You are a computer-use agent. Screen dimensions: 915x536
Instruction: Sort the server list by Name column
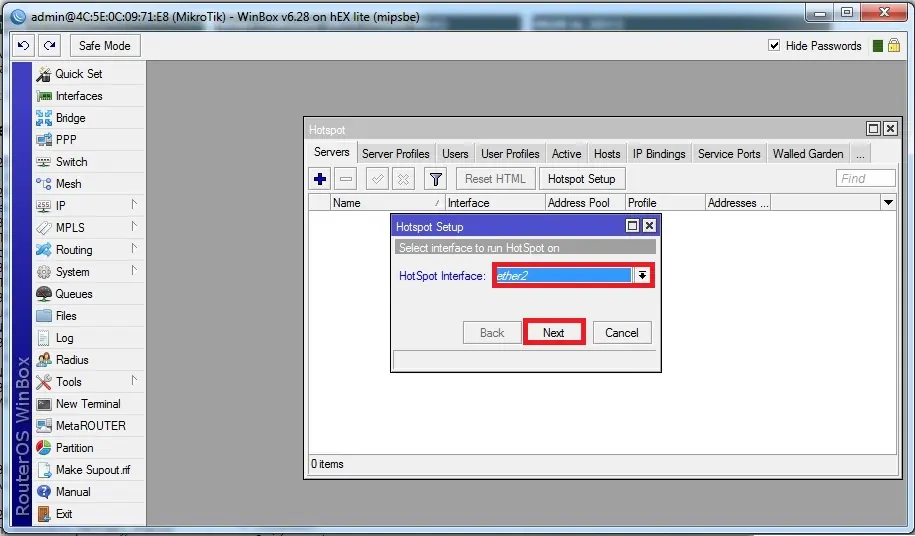[x=386, y=202]
